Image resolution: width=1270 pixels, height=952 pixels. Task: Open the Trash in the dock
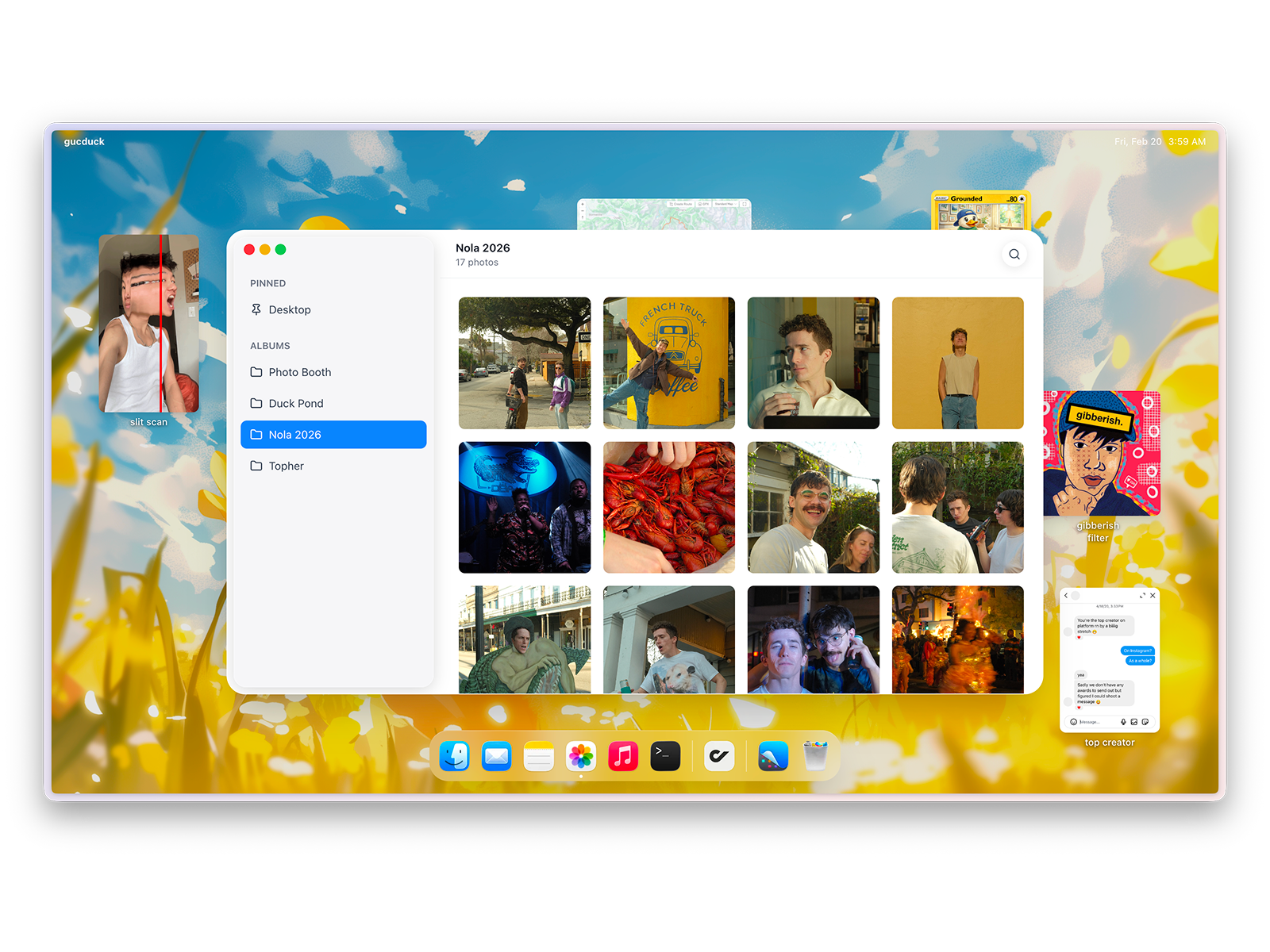(815, 756)
